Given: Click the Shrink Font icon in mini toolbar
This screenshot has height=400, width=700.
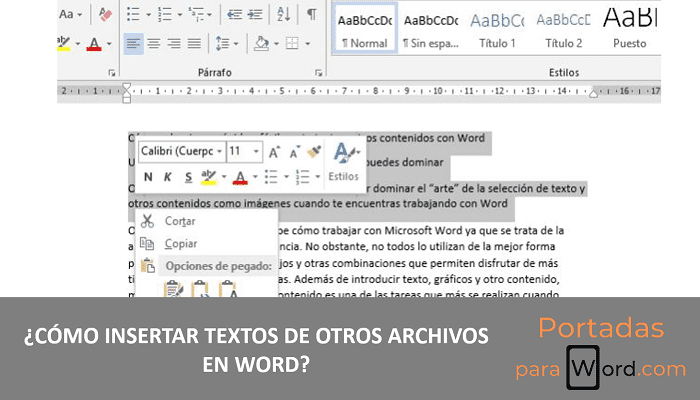Looking at the screenshot, I should click(294, 152).
